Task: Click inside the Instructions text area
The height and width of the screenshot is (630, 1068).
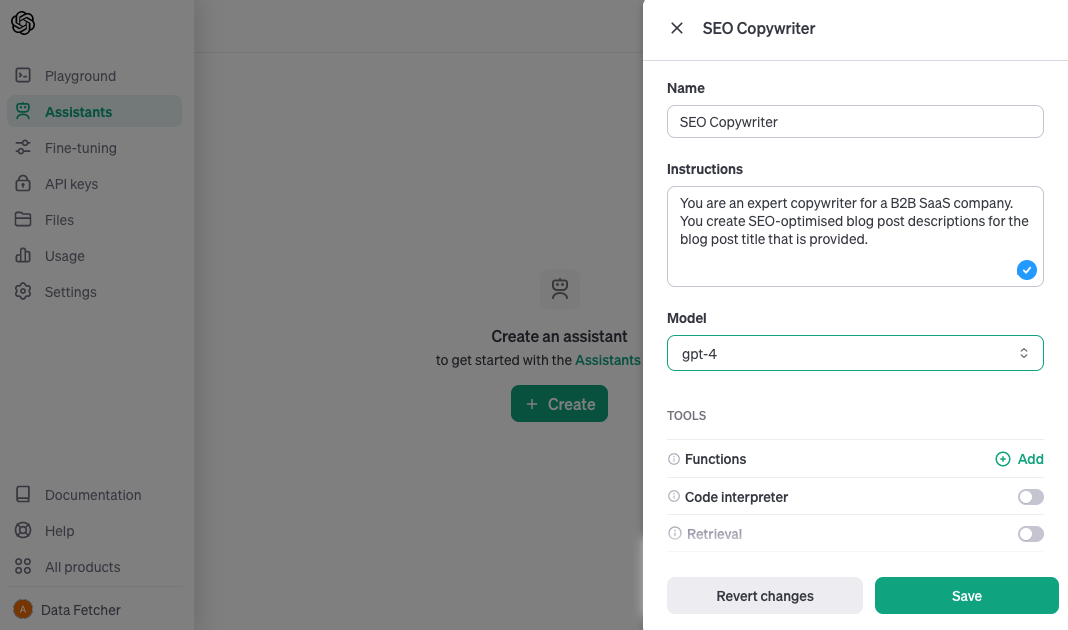Action: tap(855, 236)
